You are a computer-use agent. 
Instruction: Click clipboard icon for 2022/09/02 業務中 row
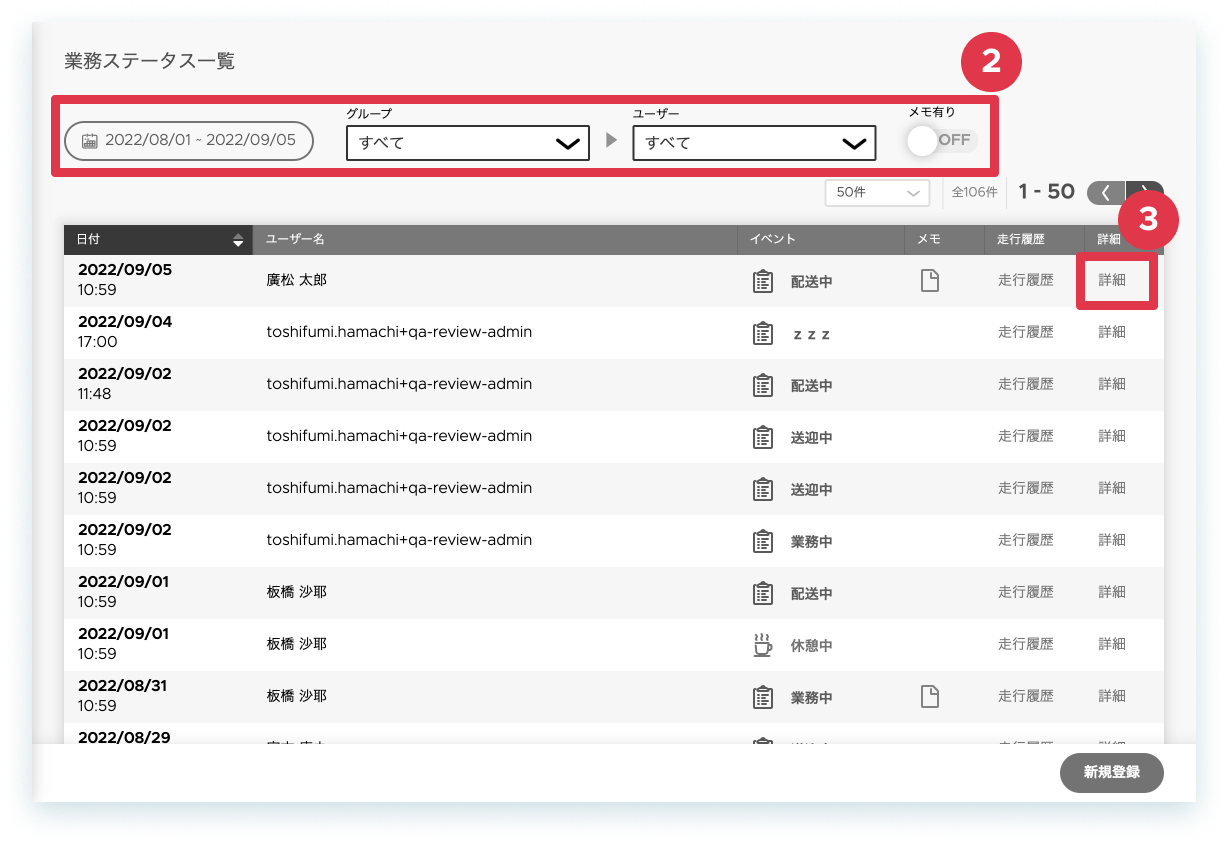[x=763, y=541]
